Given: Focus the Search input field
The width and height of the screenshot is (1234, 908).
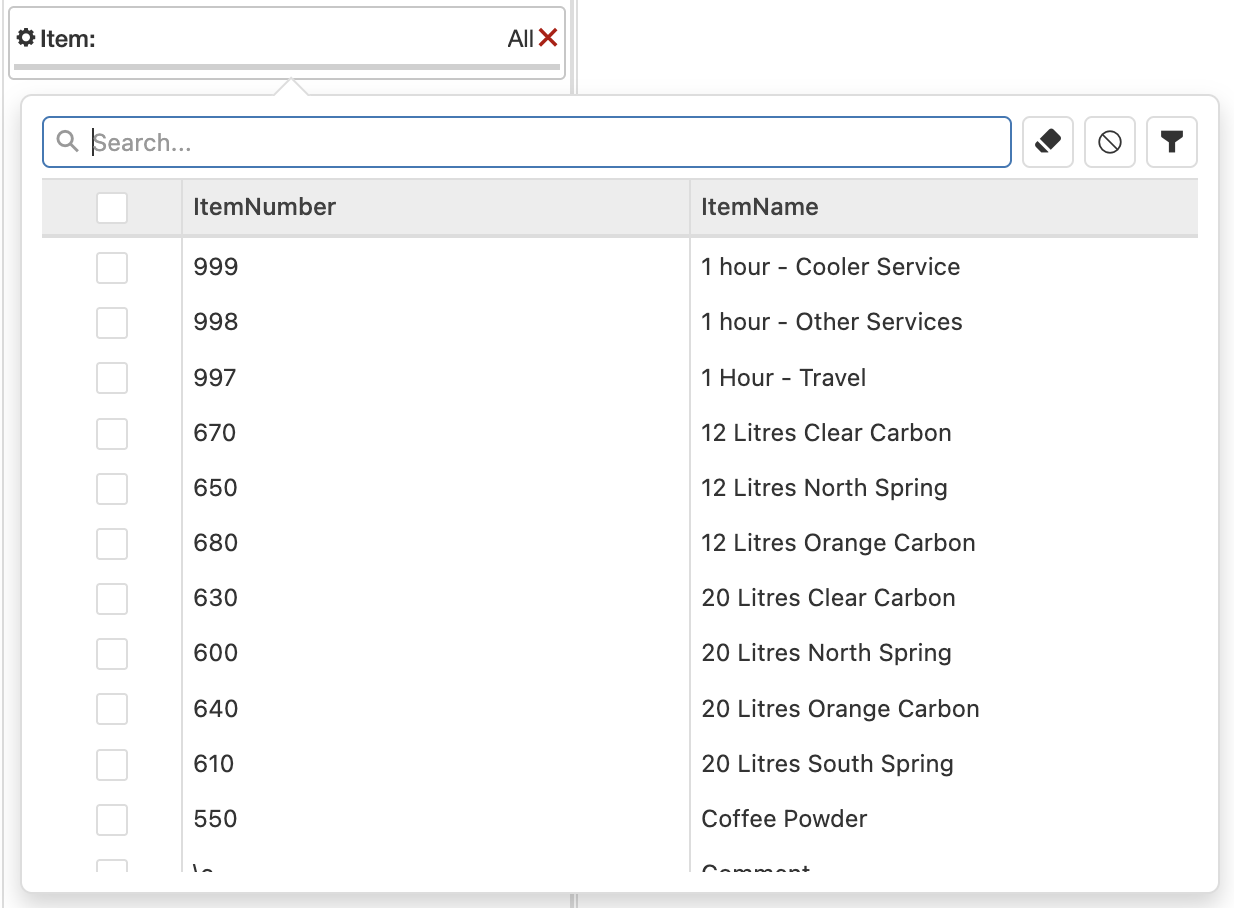Looking at the screenshot, I should coord(527,142).
